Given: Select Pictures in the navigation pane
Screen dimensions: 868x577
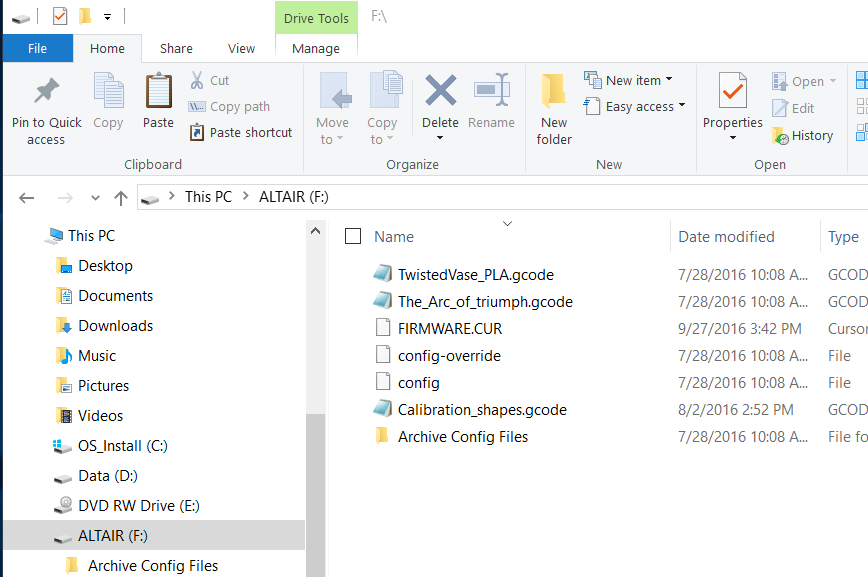Looking at the screenshot, I should pyautogui.click(x=103, y=385).
